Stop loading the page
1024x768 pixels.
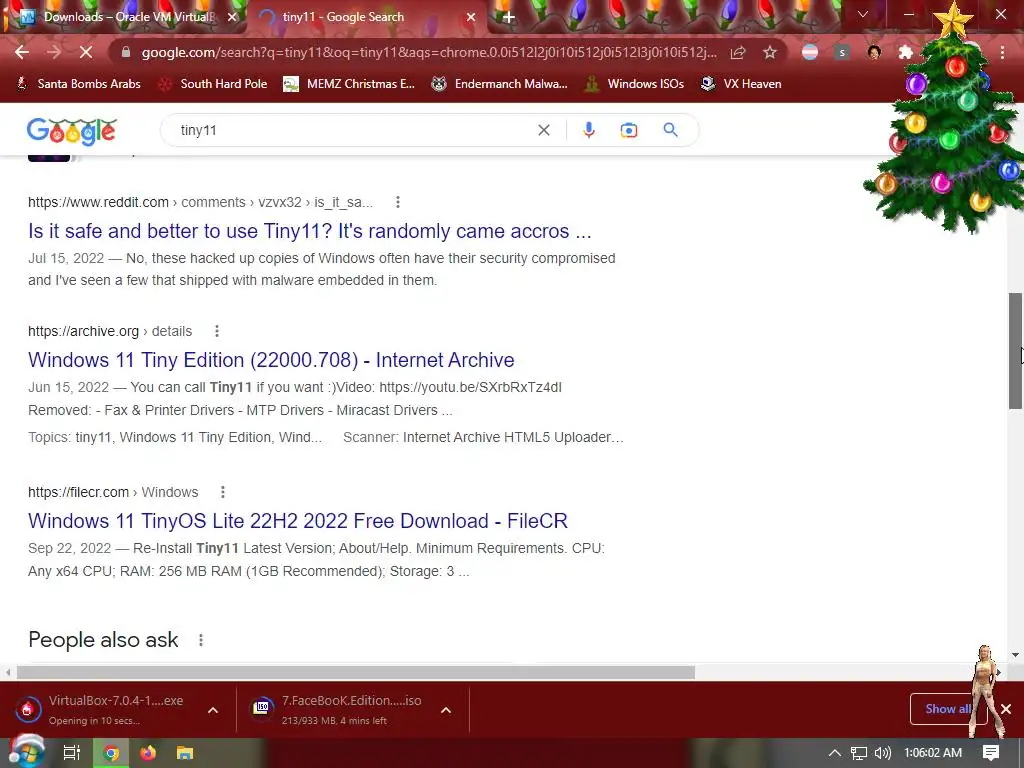[x=86, y=52]
